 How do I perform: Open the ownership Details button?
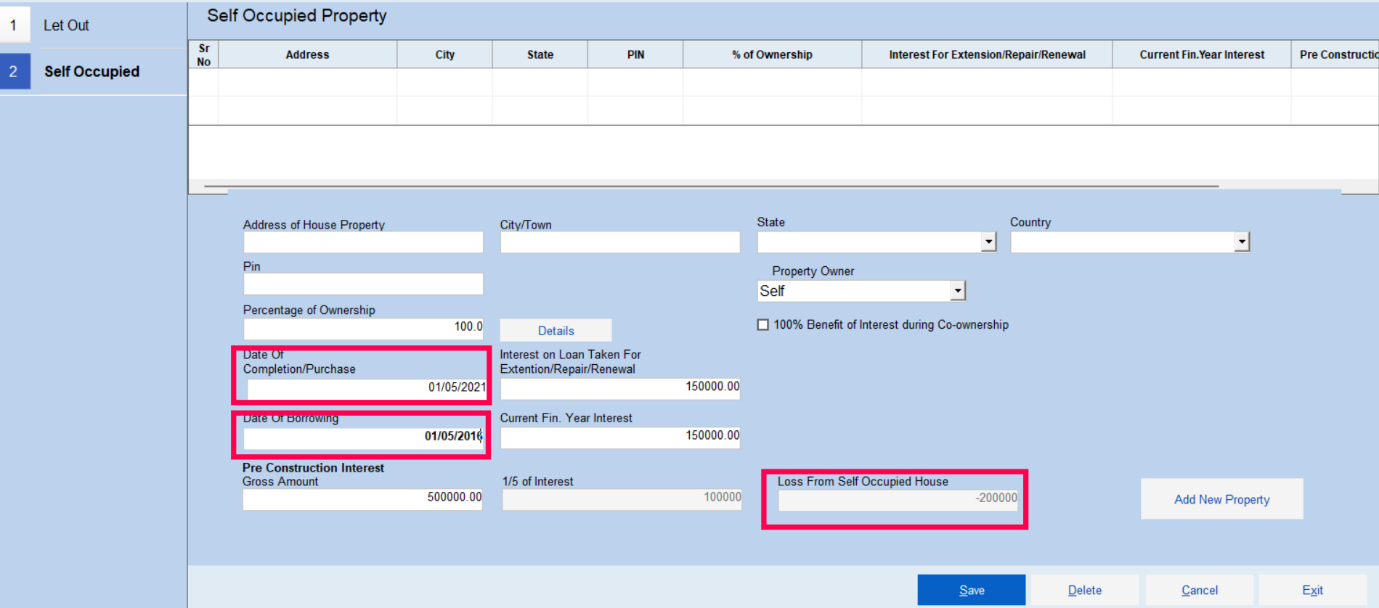[x=556, y=331]
